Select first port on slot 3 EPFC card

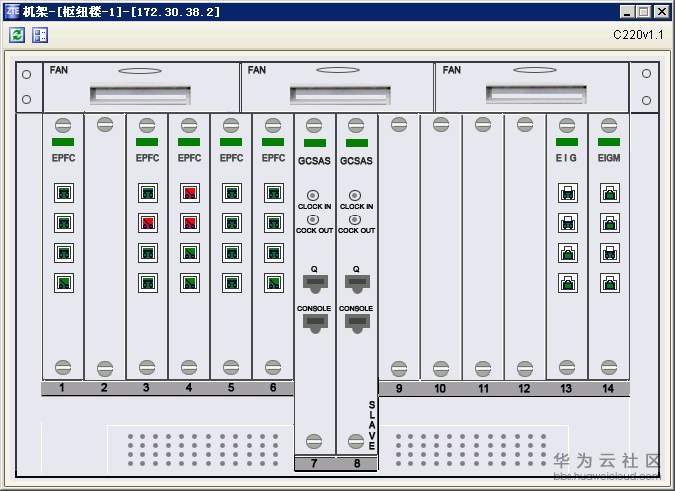pyautogui.click(x=148, y=193)
